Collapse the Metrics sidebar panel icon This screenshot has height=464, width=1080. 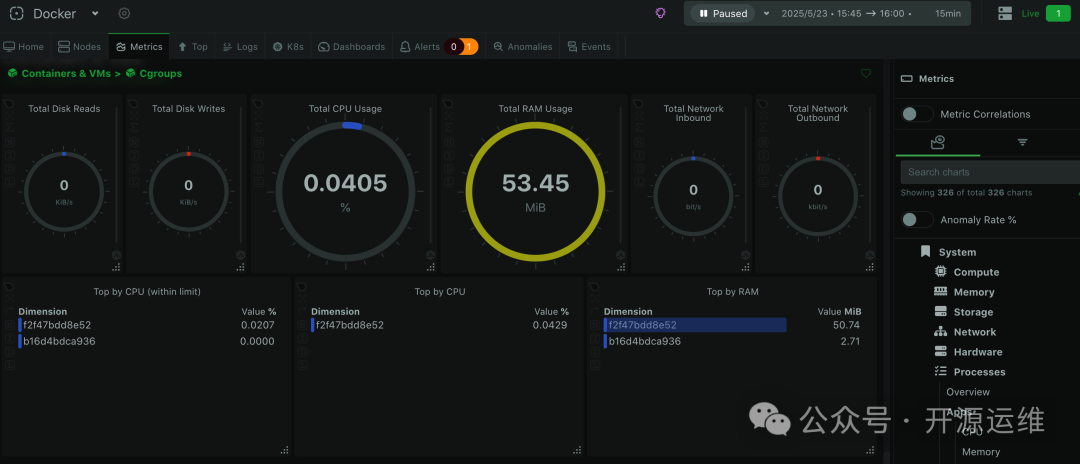point(906,79)
